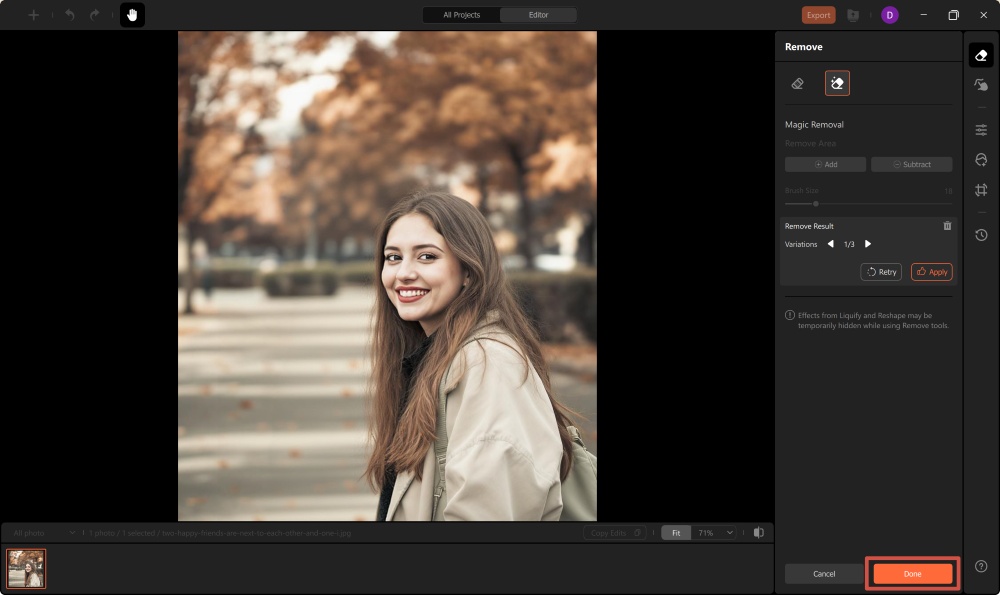
Task: Open the Adjustments panel in right sidebar
Action: click(981, 129)
